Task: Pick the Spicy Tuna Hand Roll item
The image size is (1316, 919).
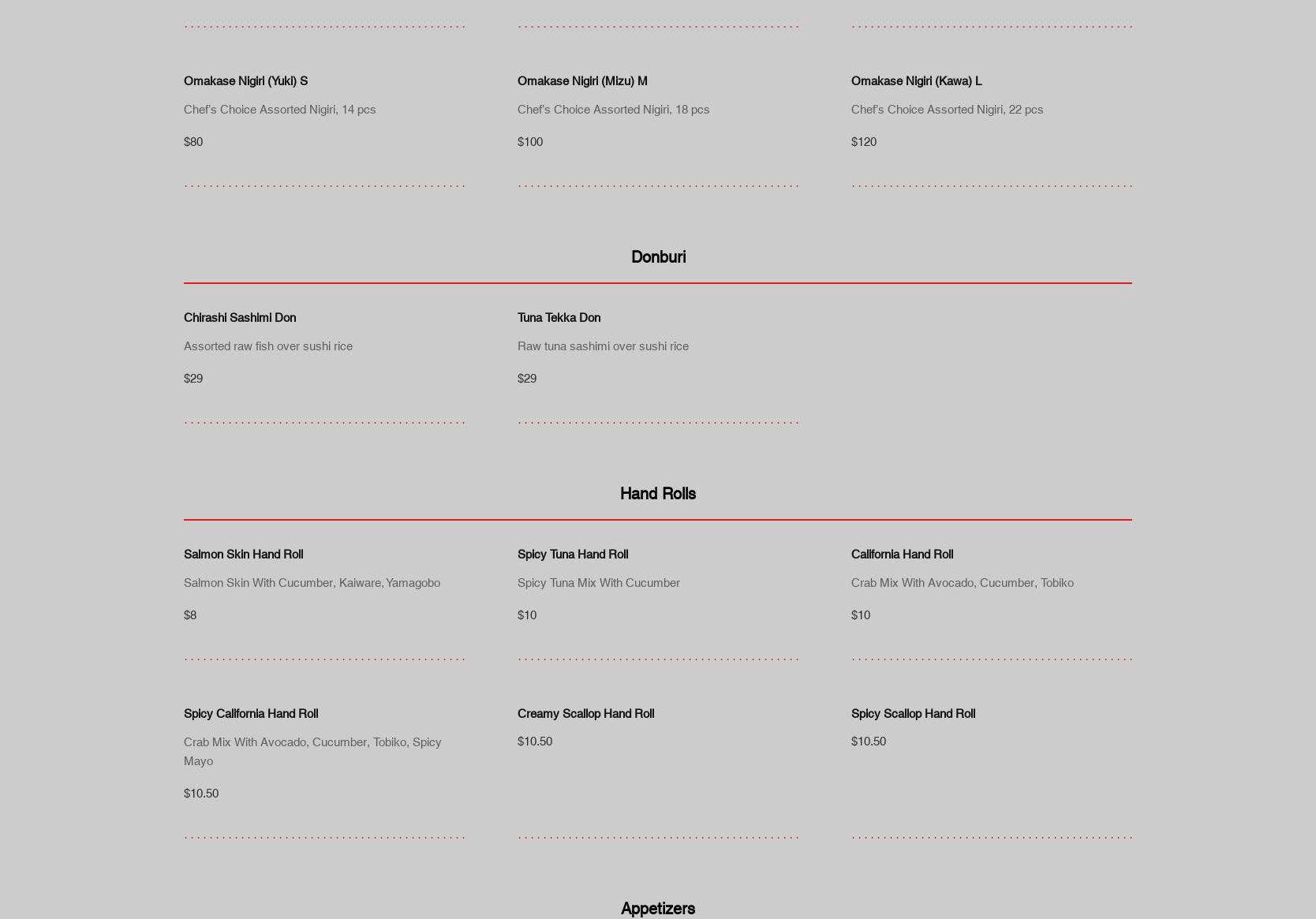Action: point(572,555)
